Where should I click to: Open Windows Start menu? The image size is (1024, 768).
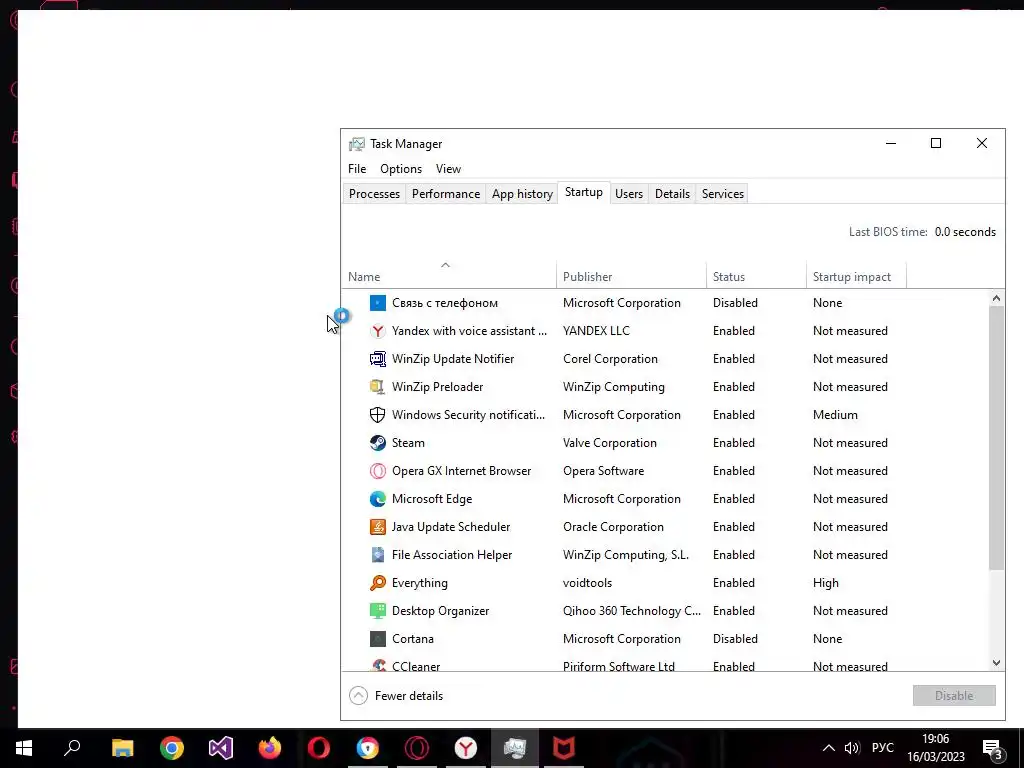point(24,748)
